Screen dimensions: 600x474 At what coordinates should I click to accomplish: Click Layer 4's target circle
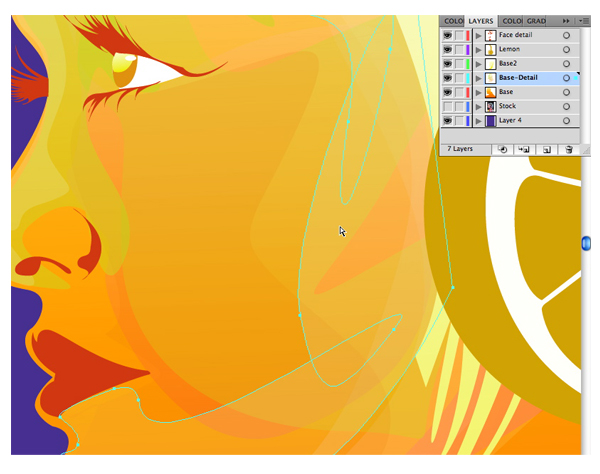(566, 121)
